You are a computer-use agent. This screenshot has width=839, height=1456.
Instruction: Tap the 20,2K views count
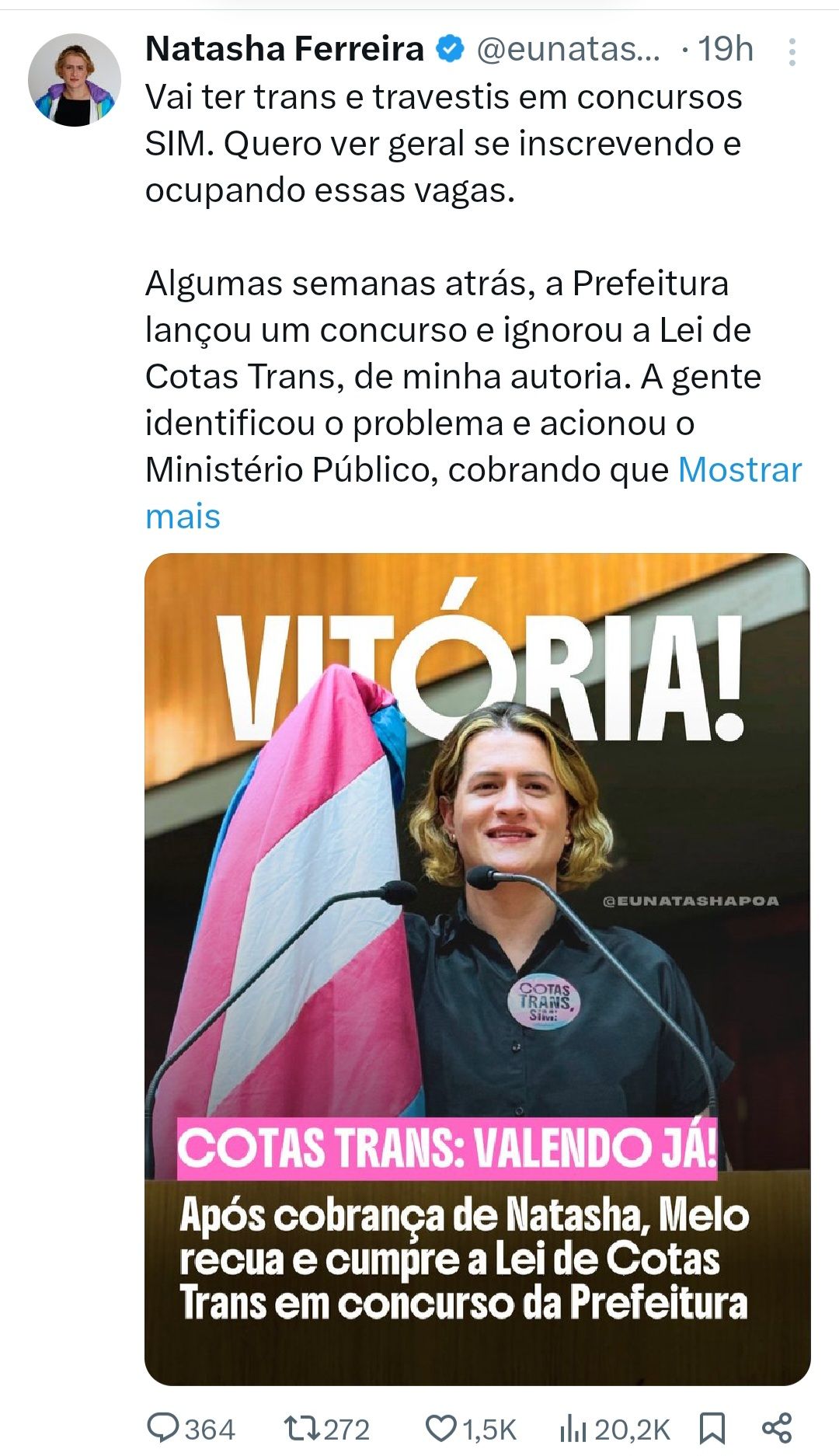pyautogui.click(x=632, y=1430)
